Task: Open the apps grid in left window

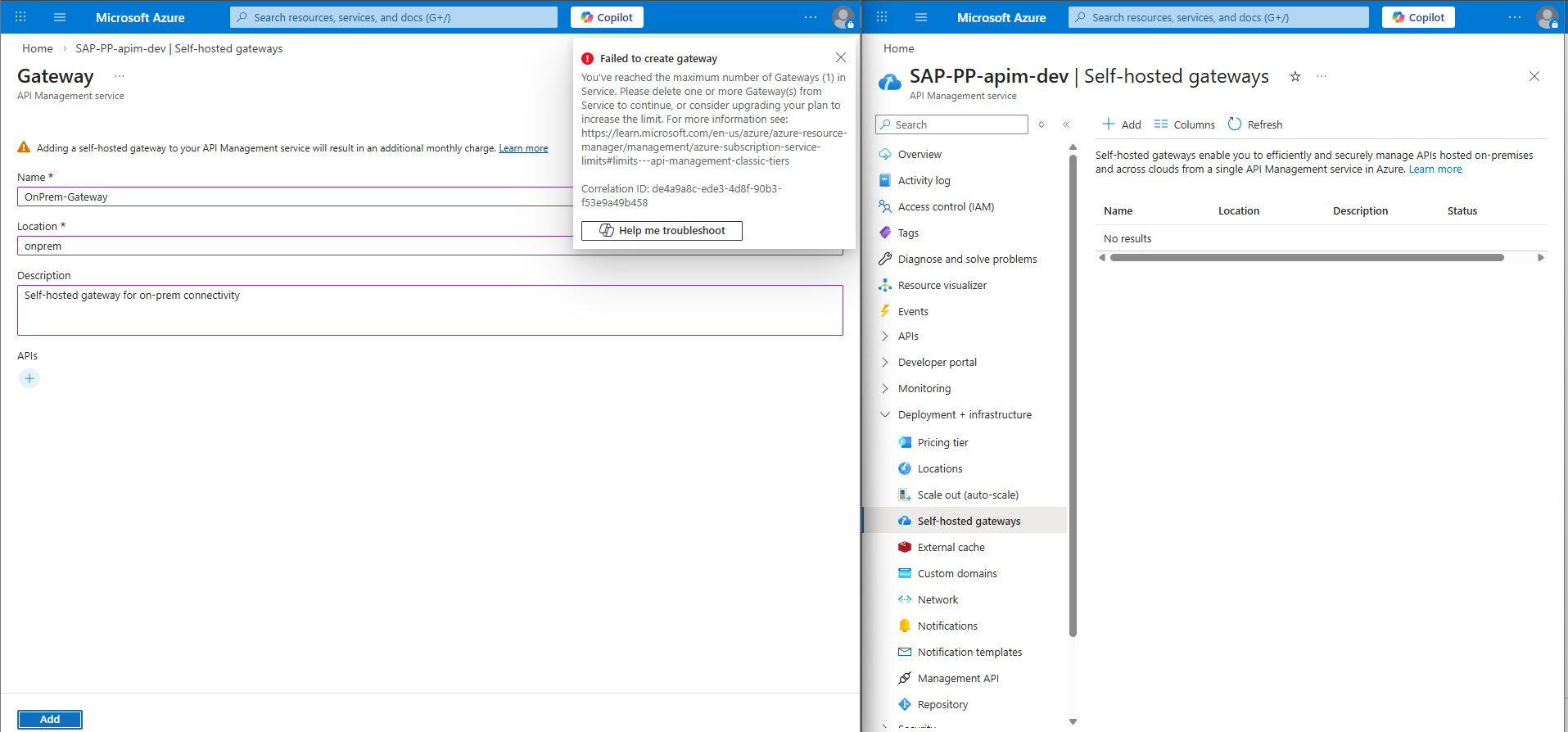Action: click(21, 17)
